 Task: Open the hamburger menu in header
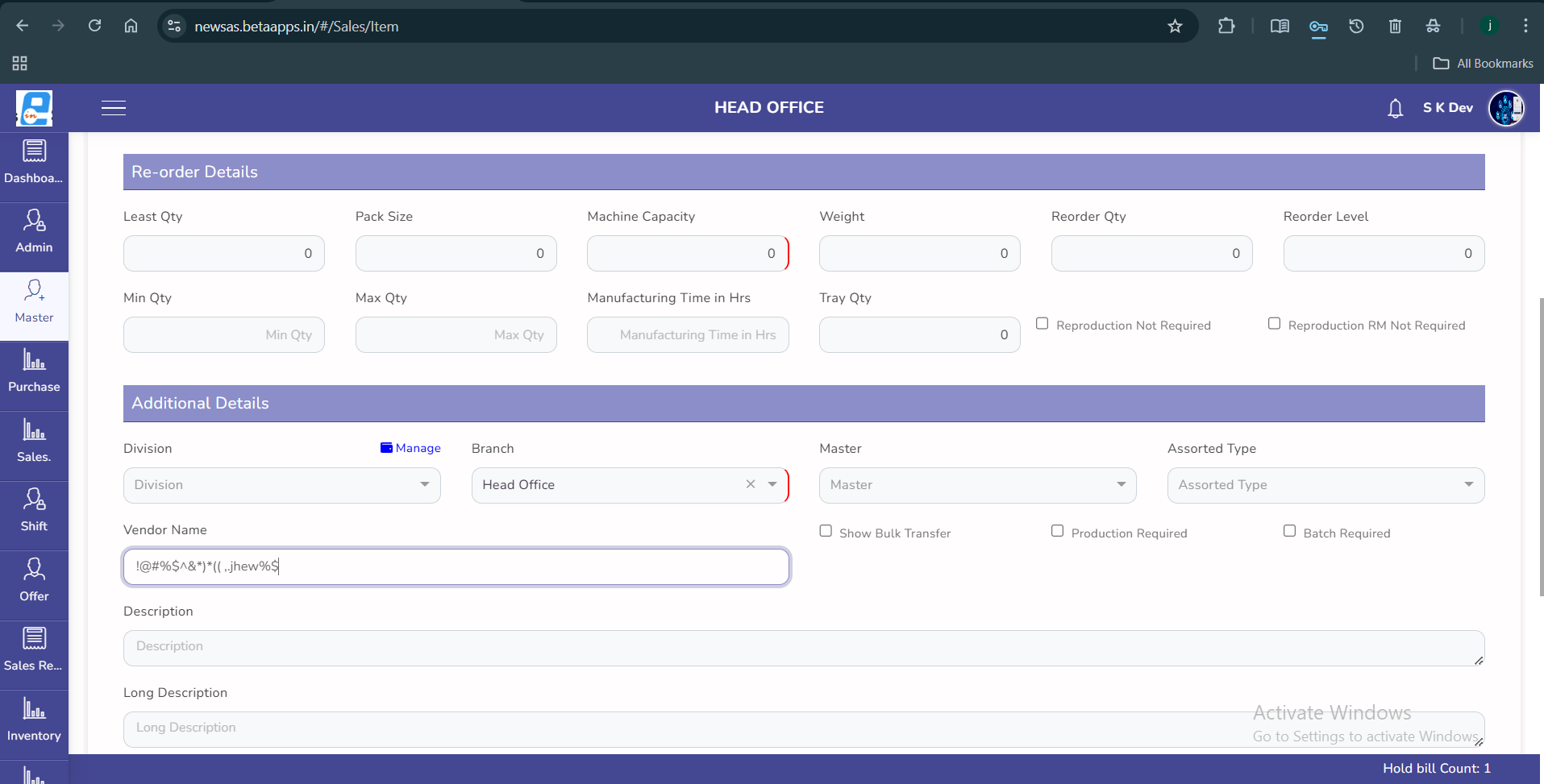114,108
